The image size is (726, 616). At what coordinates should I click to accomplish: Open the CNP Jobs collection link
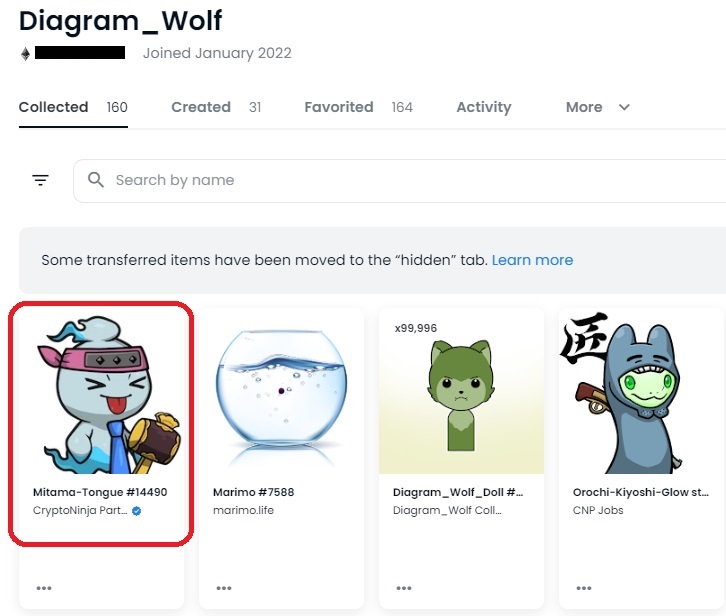[598, 510]
